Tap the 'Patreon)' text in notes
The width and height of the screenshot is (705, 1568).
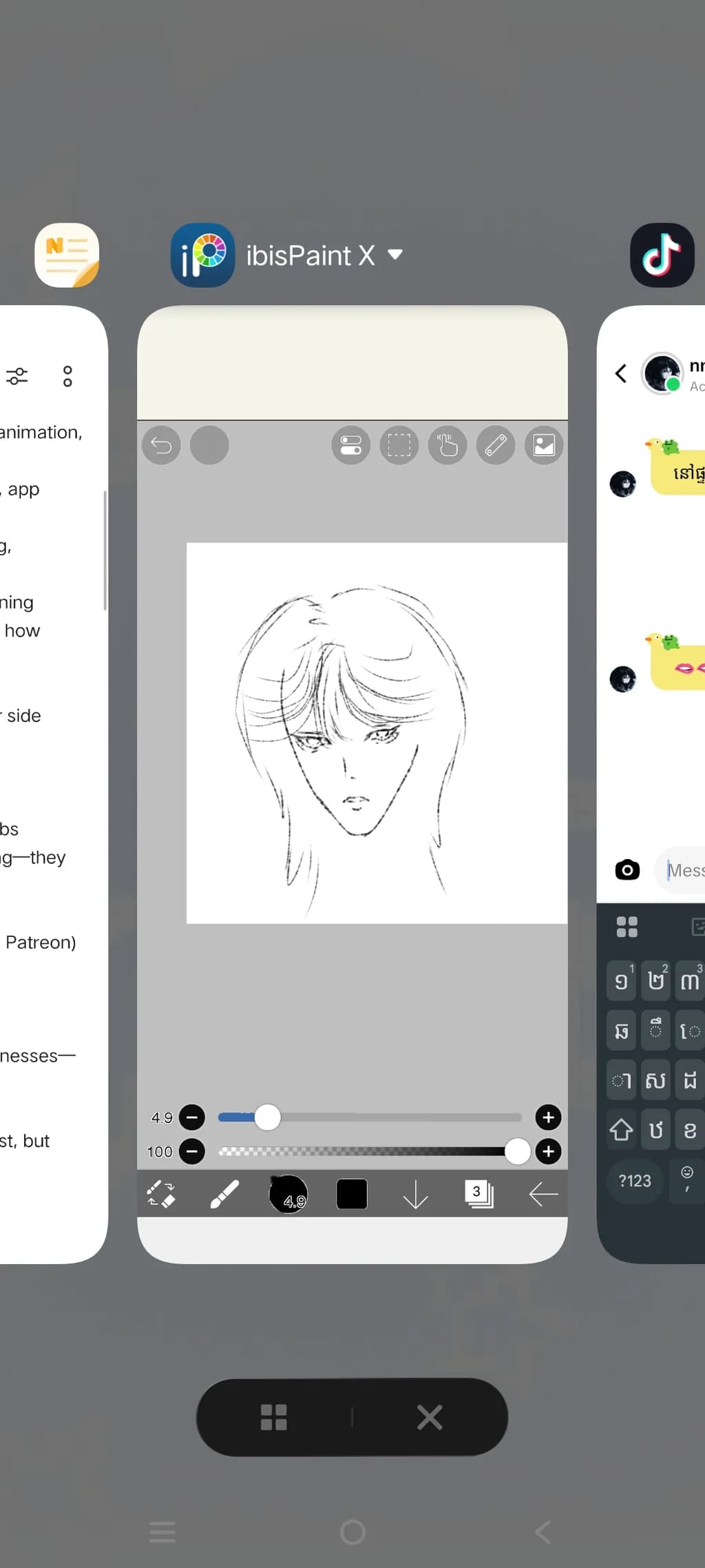[41, 942]
